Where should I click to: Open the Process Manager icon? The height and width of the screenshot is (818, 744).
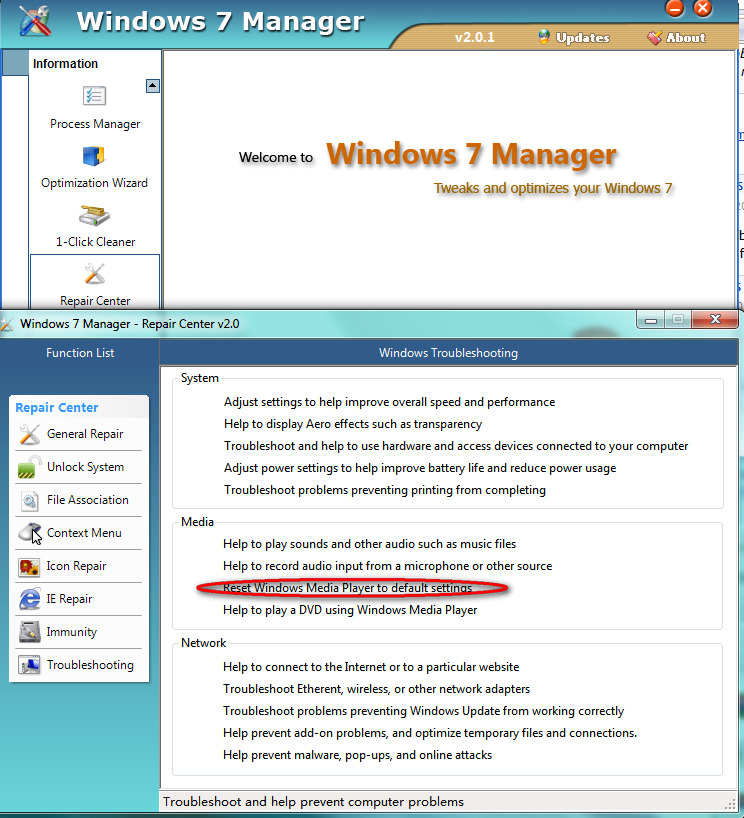pyautogui.click(x=94, y=96)
